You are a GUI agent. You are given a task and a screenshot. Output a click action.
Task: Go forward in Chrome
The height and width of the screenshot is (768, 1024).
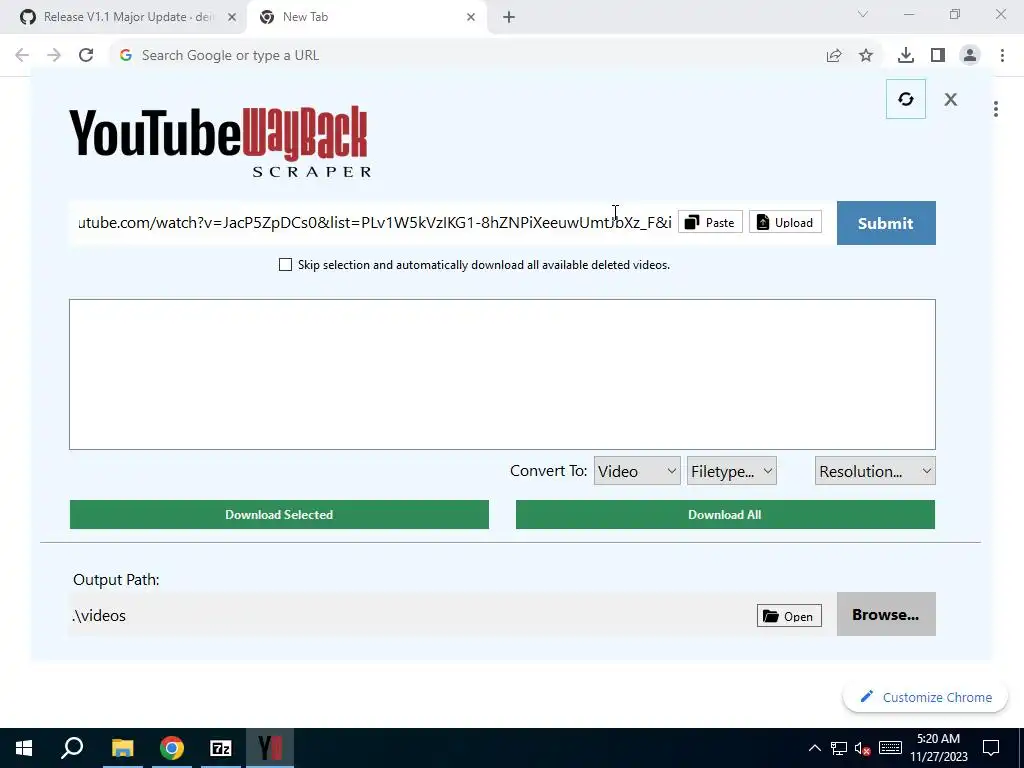(54, 55)
